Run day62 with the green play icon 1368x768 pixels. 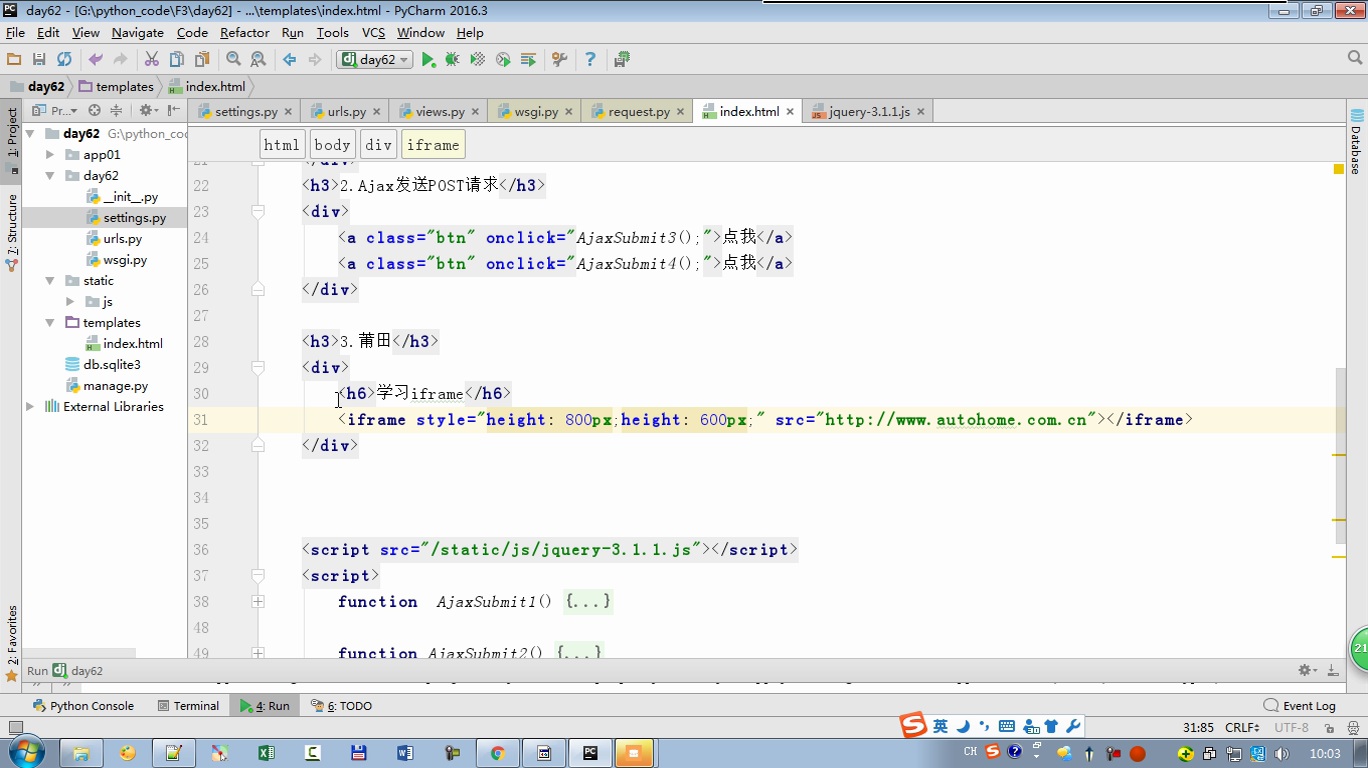tap(428, 60)
